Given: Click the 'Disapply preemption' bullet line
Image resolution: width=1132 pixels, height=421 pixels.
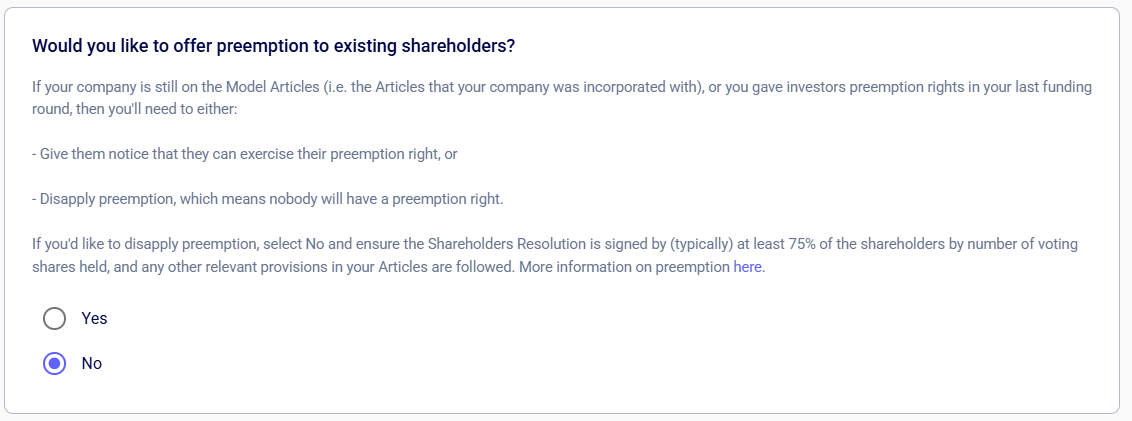Looking at the screenshot, I should [x=268, y=199].
